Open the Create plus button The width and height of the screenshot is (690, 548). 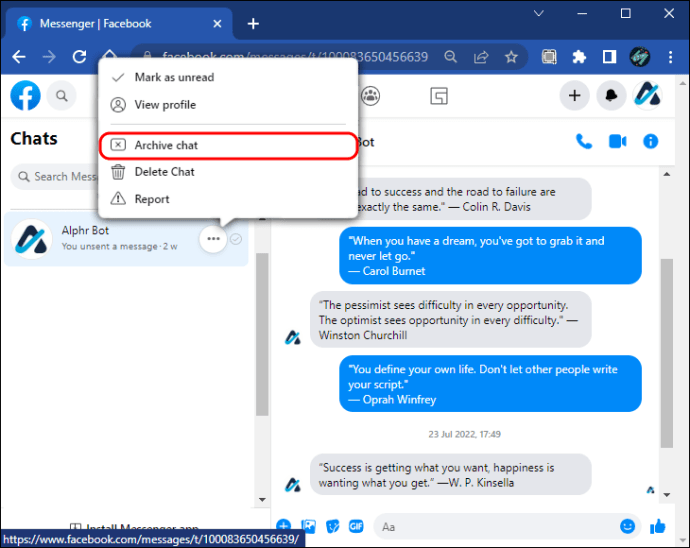pyautogui.click(x=574, y=96)
